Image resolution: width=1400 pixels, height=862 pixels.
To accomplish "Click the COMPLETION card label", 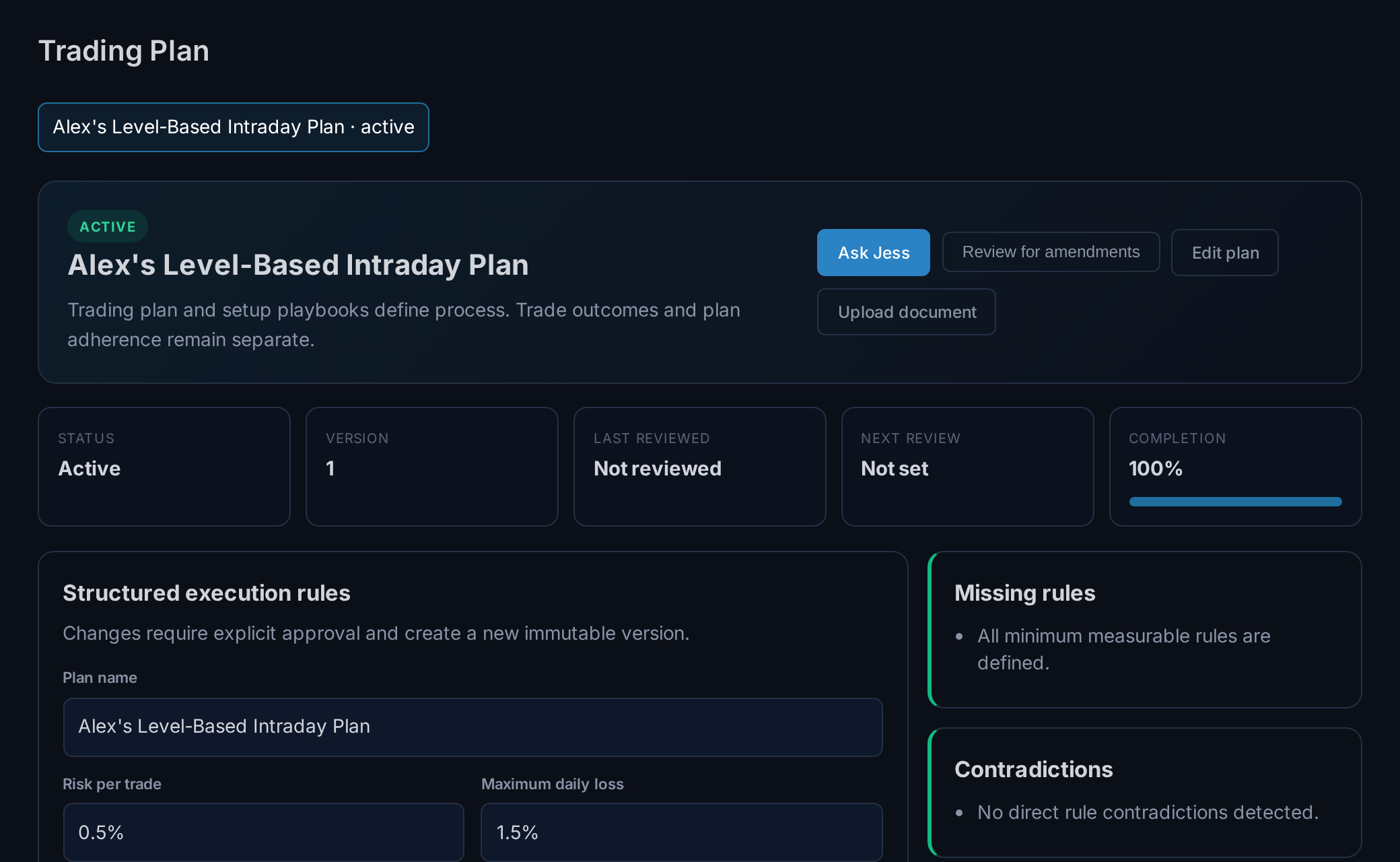I will pos(1177,438).
